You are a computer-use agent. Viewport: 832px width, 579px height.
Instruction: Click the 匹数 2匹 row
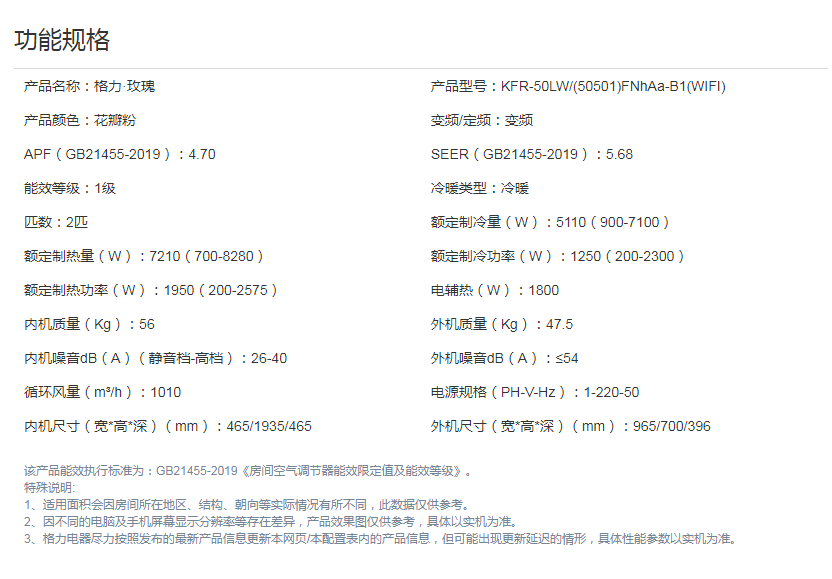point(62,222)
